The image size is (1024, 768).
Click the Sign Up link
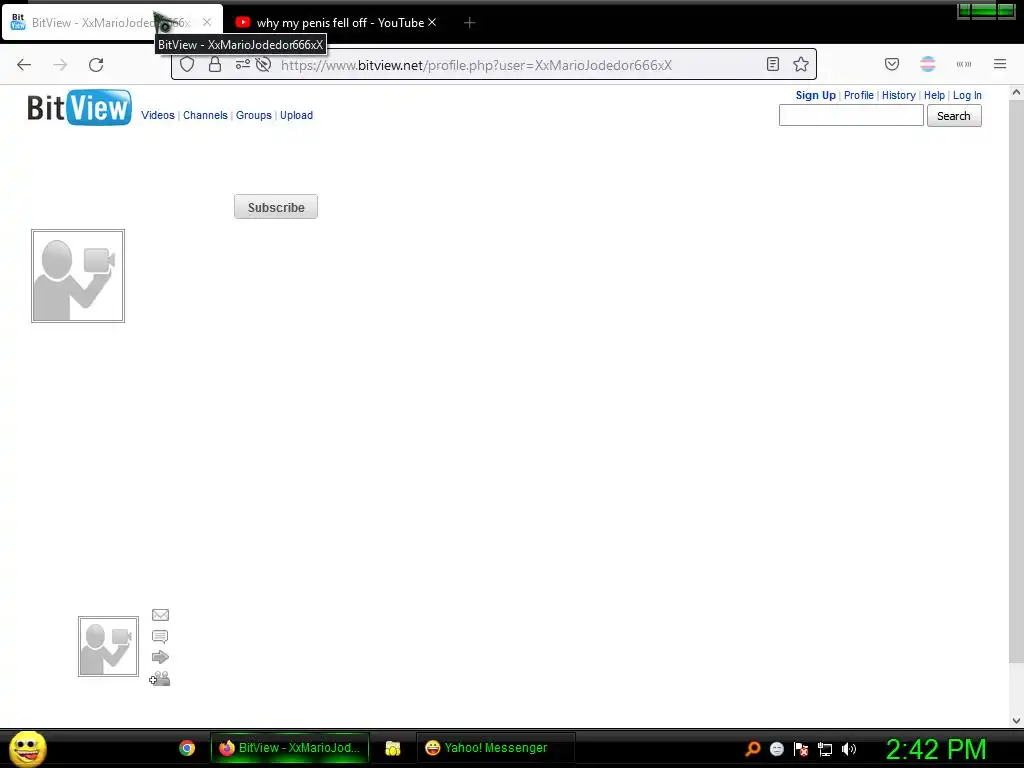point(815,95)
